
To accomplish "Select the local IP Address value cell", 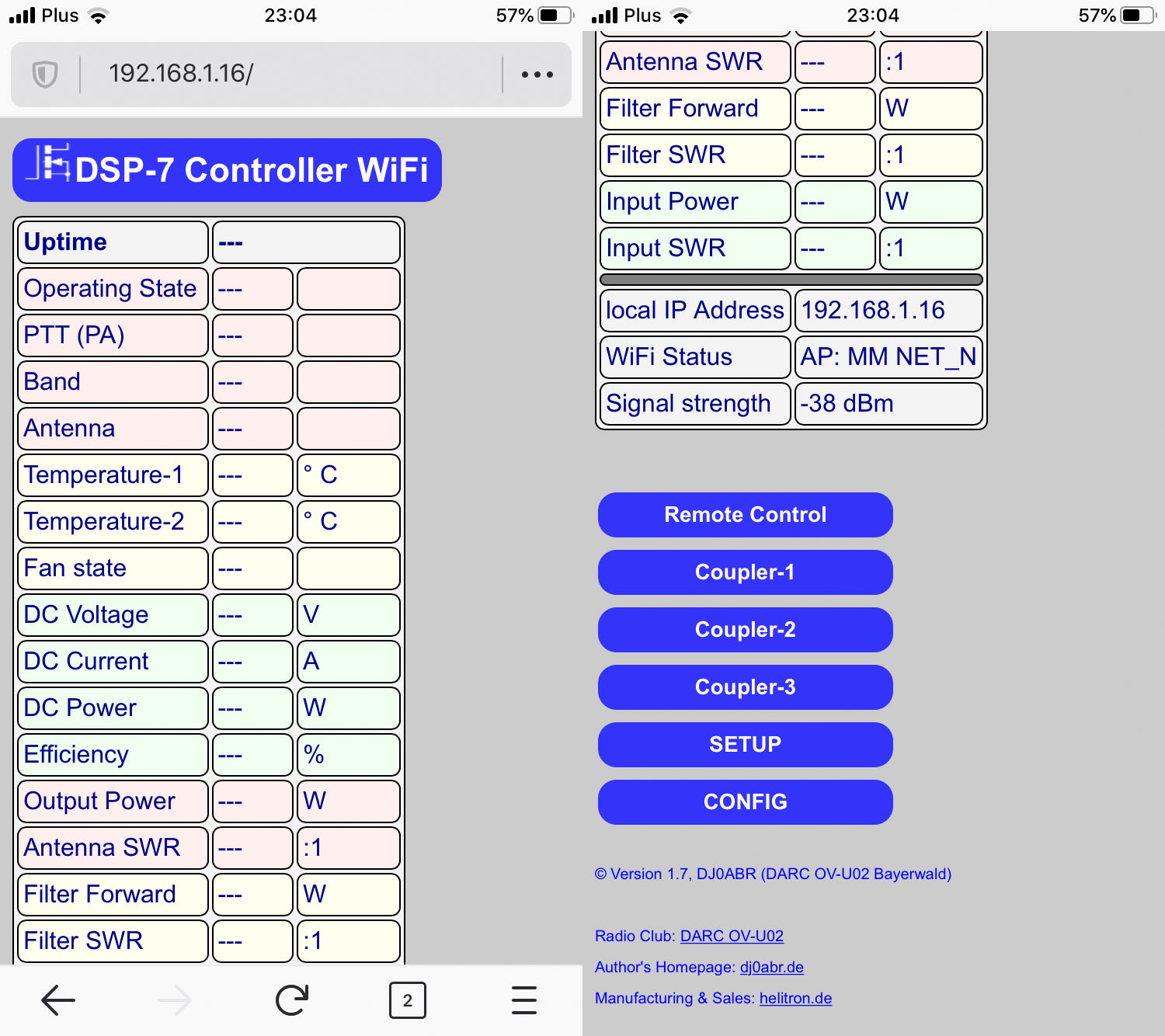I will [889, 311].
